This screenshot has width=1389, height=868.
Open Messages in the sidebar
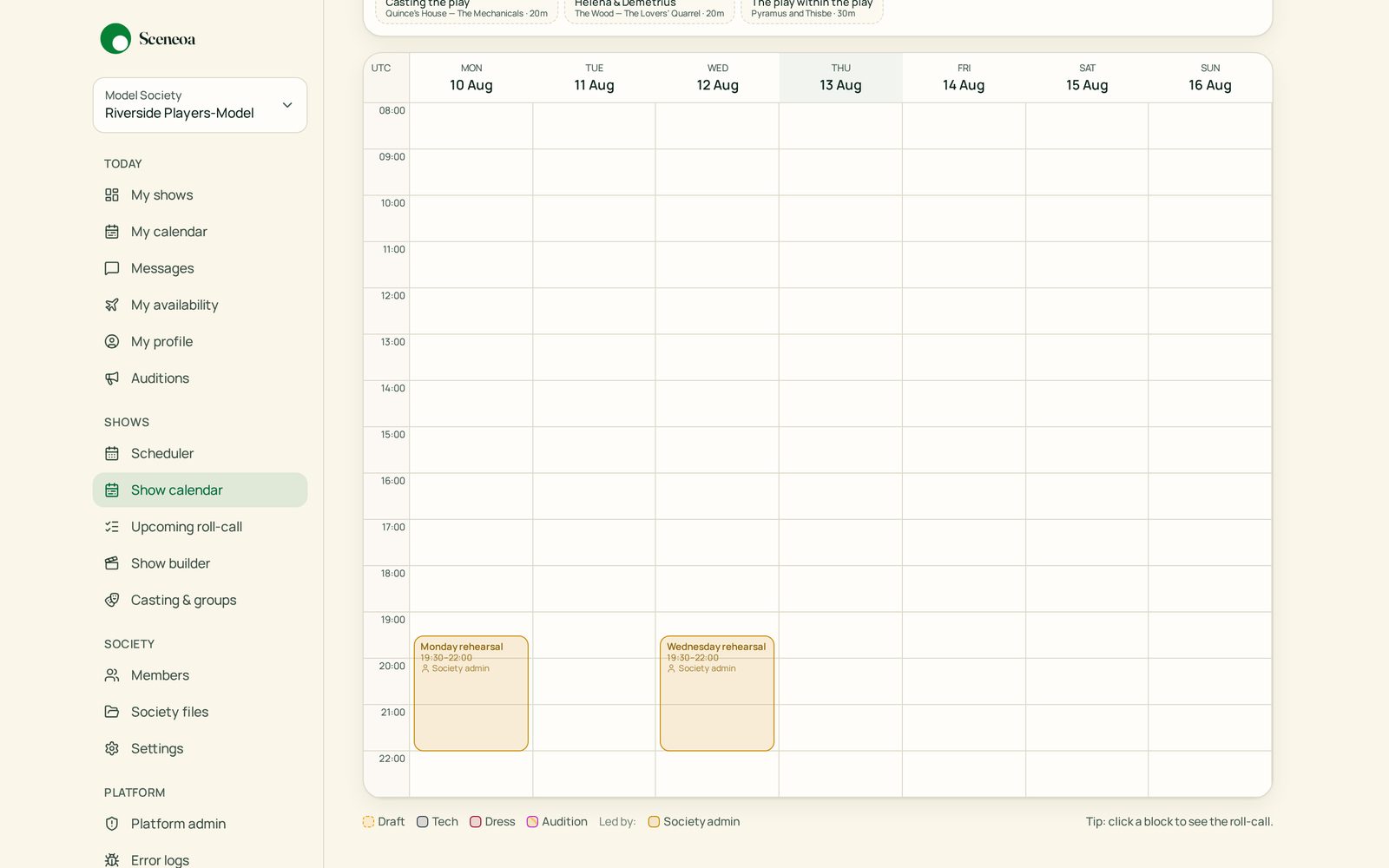200,268
